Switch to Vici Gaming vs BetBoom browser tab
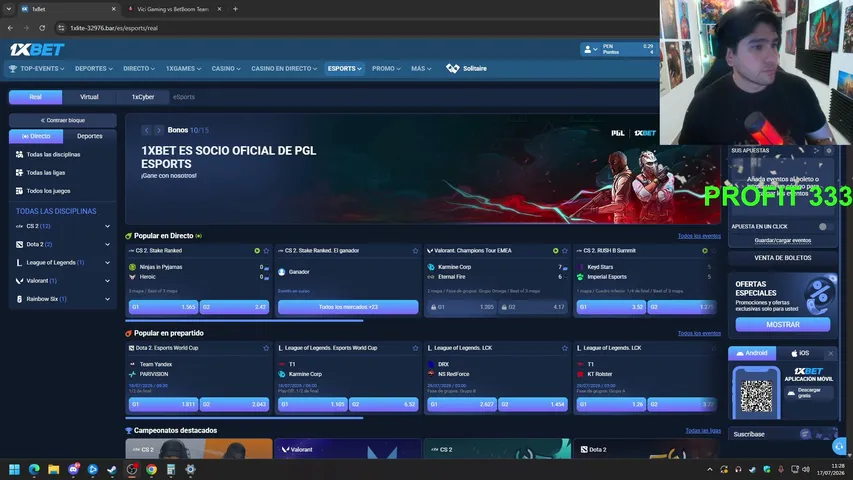 coord(173,9)
